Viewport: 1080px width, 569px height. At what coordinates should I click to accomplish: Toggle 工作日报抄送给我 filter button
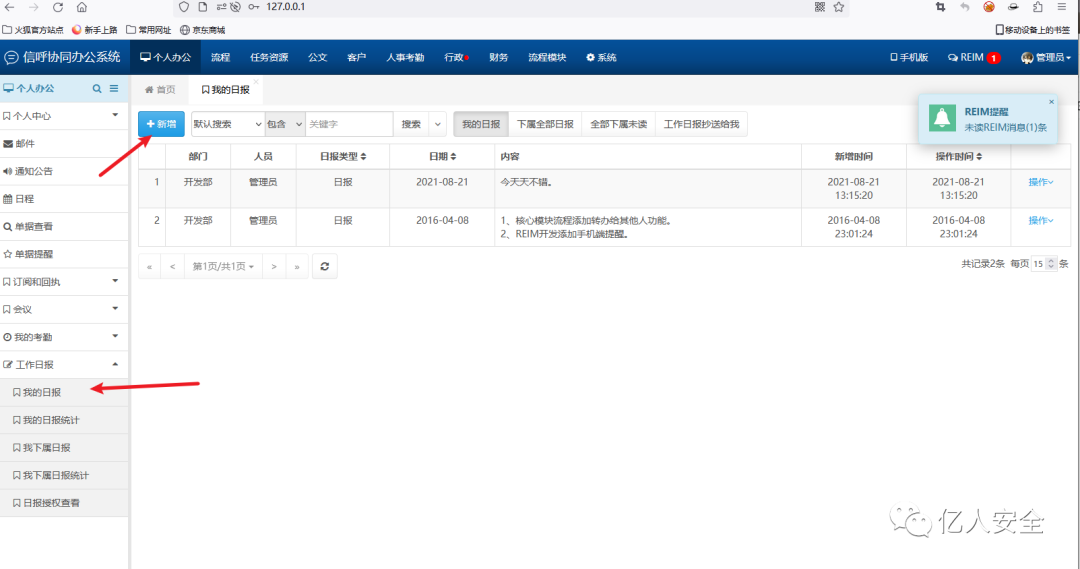point(701,124)
